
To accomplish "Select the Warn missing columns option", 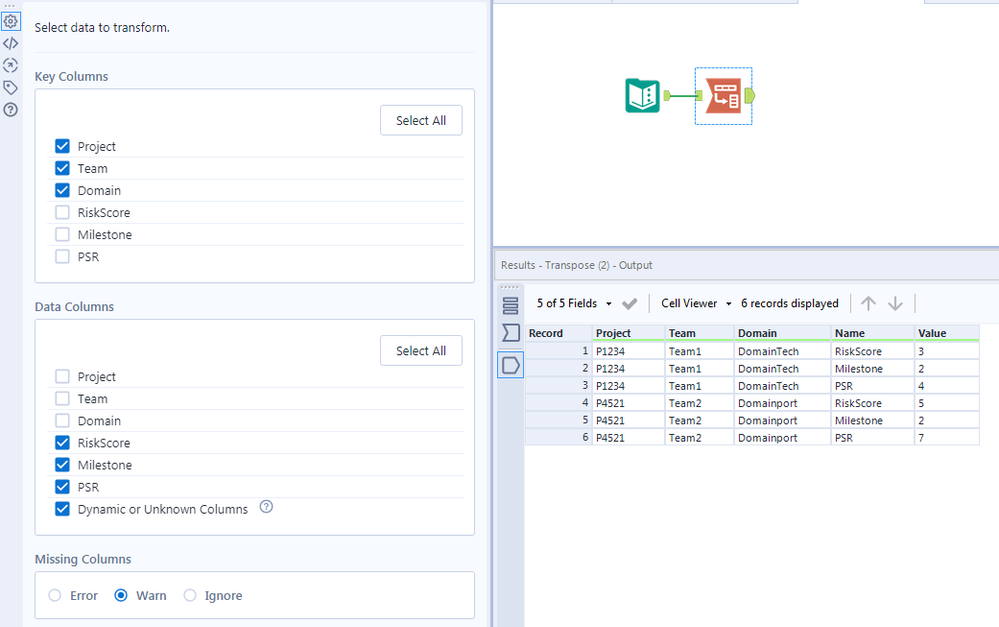I will tap(121, 595).
